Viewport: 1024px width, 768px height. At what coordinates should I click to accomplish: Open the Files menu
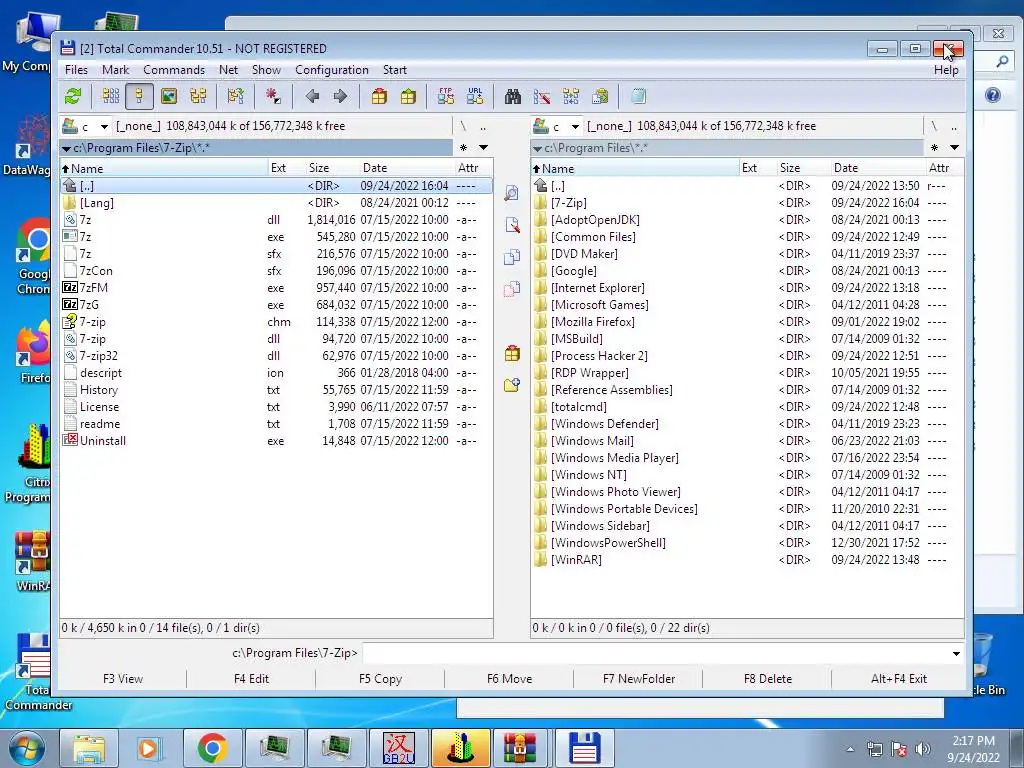[x=76, y=70]
